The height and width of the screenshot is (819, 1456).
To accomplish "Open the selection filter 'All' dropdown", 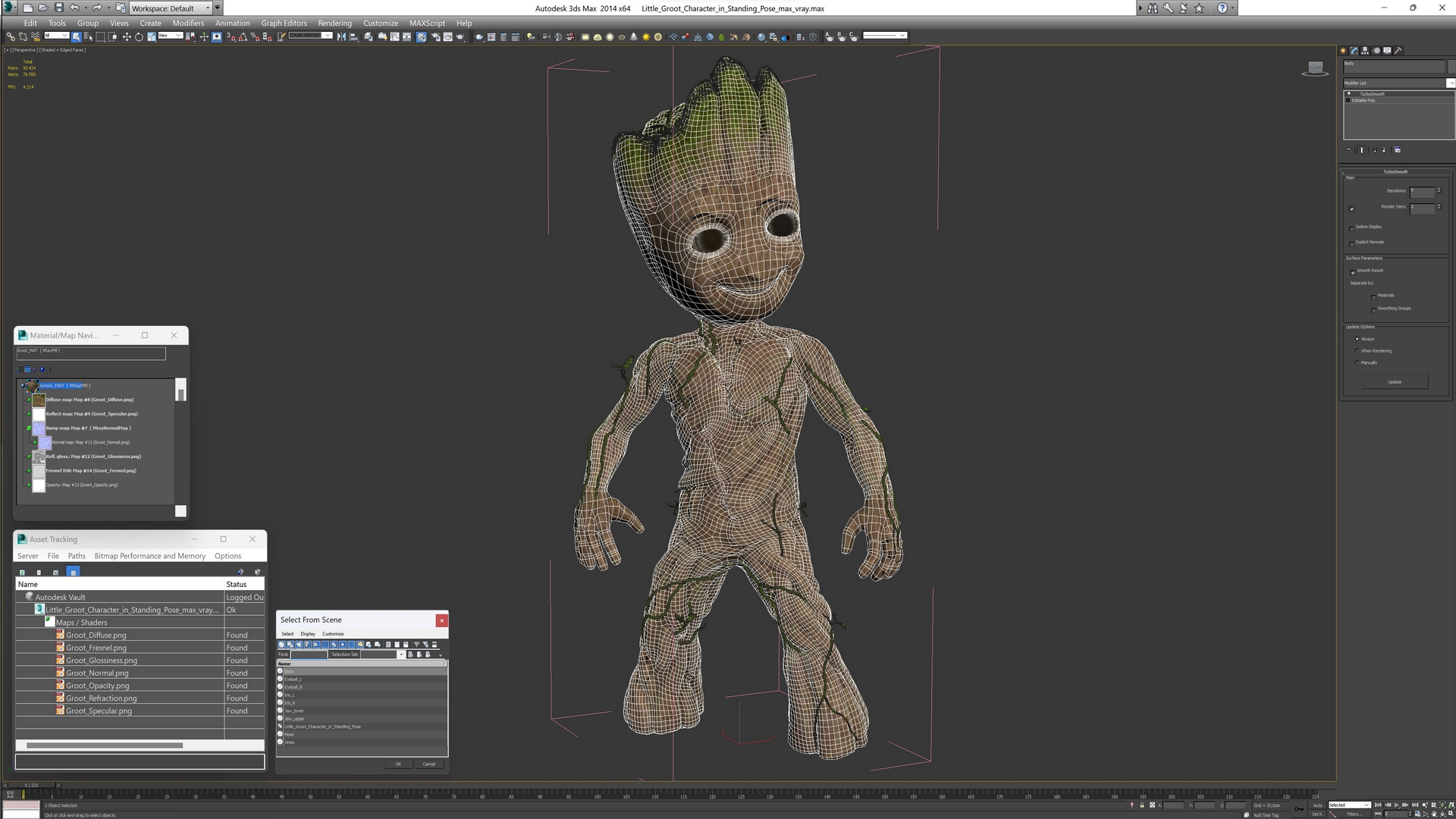I will 56,36.
